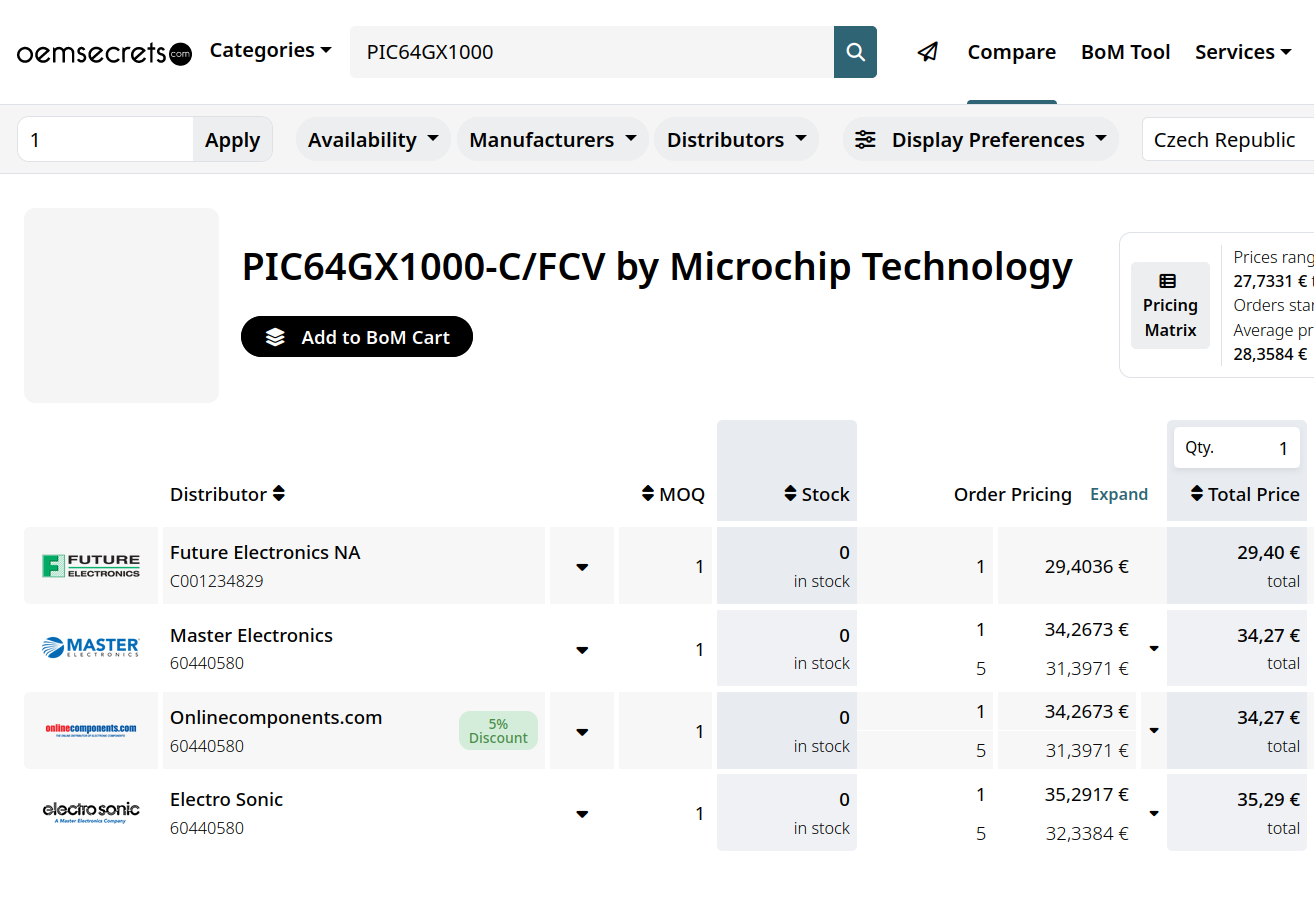The height and width of the screenshot is (920, 1314).
Task: Expand Electro Sonic price breaks arrow
Action: click(x=1153, y=813)
